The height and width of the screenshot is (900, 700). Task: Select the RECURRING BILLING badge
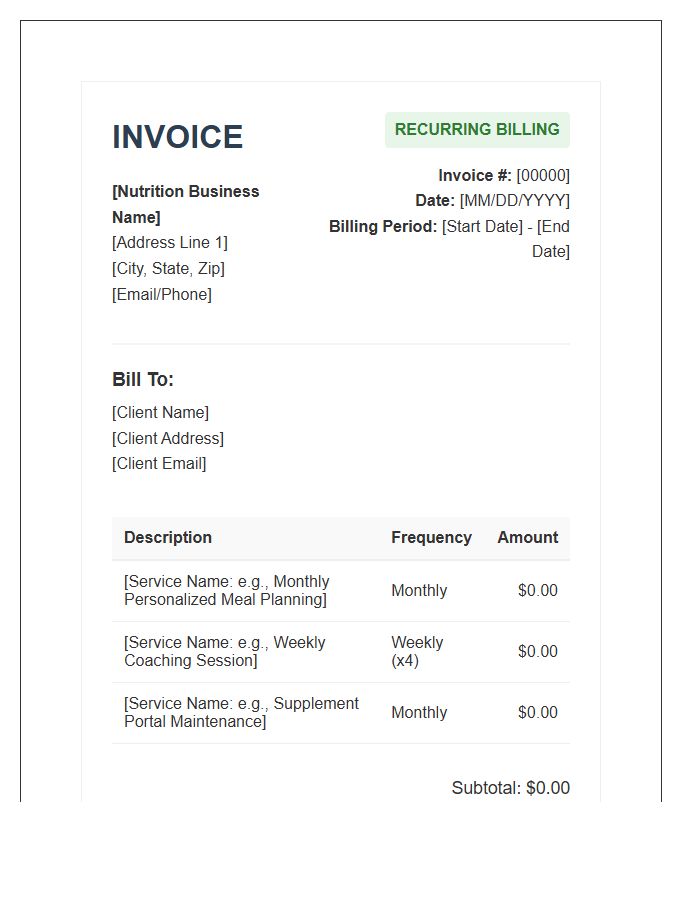(477, 130)
